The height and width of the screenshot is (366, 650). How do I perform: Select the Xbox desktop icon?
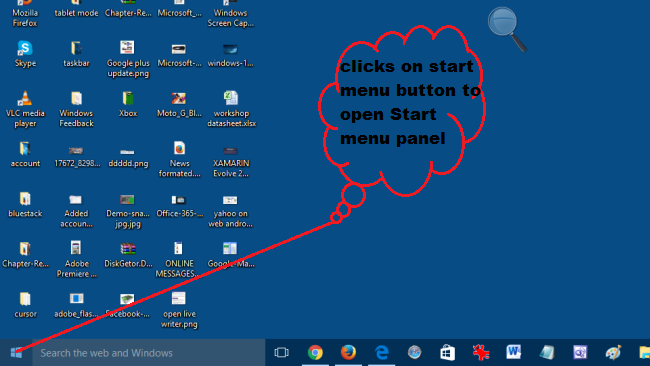pyautogui.click(x=128, y=104)
